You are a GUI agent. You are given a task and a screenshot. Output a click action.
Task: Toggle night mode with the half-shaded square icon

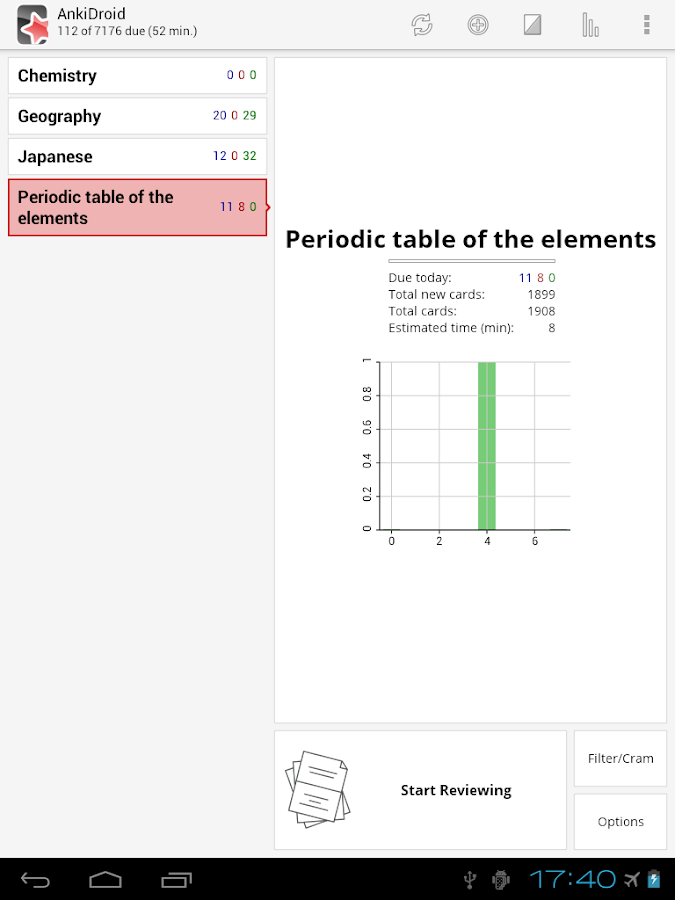532,25
